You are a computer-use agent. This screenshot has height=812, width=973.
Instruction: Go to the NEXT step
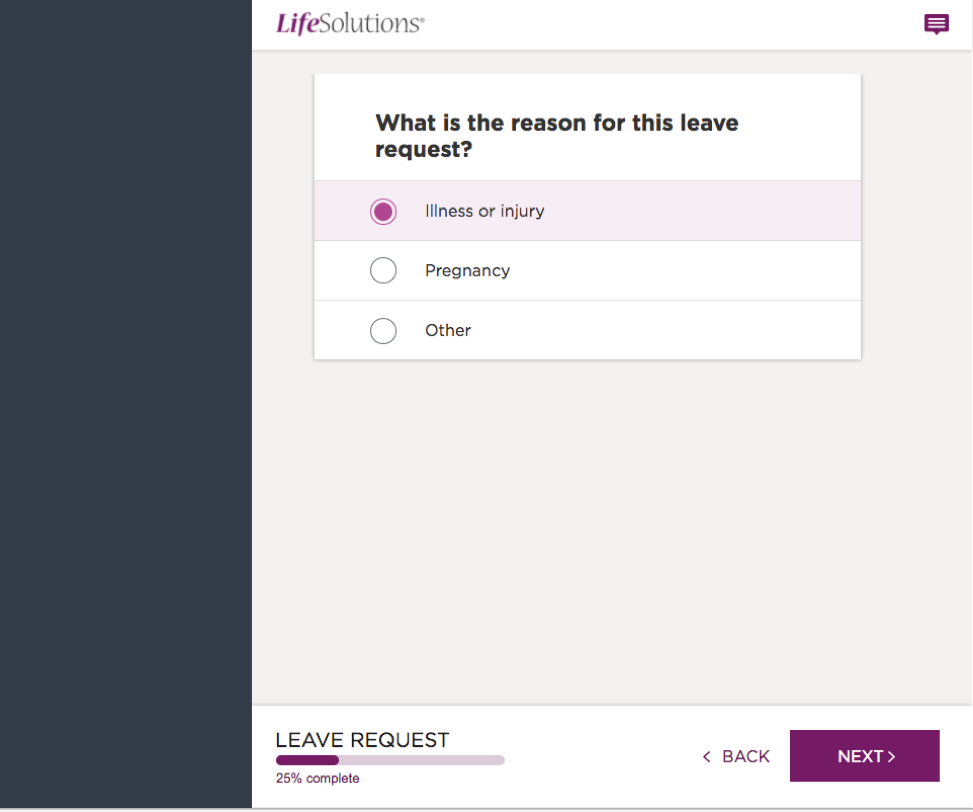[x=864, y=756]
